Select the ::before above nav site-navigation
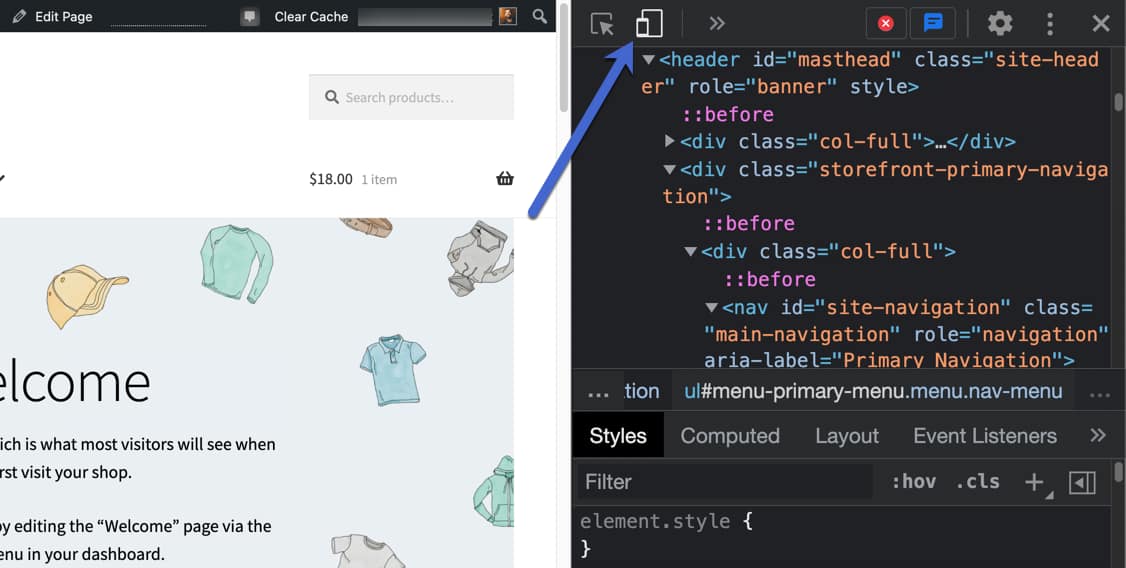 (770, 279)
